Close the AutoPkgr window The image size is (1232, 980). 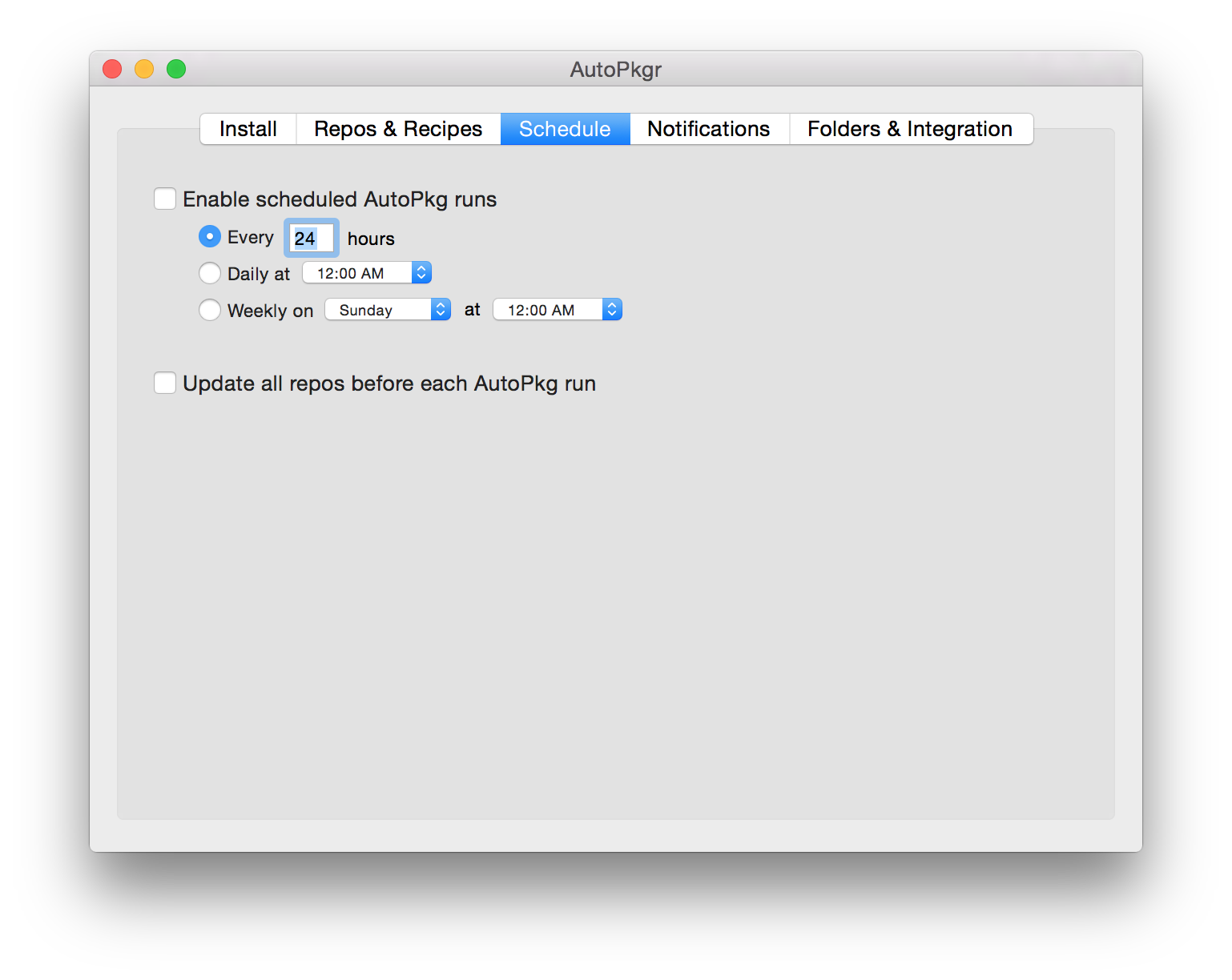click(112, 69)
